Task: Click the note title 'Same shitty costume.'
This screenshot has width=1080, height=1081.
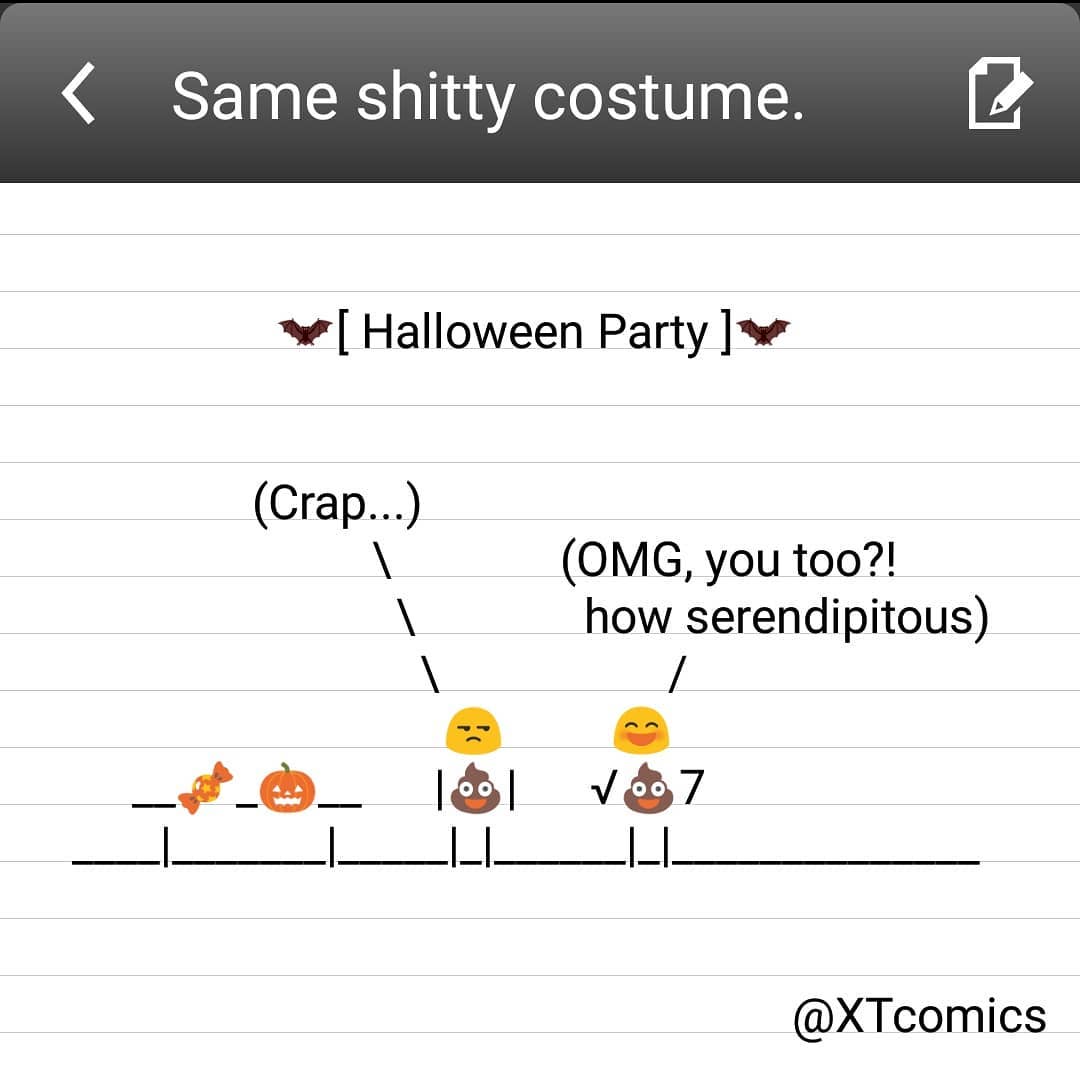Action: tap(487, 97)
